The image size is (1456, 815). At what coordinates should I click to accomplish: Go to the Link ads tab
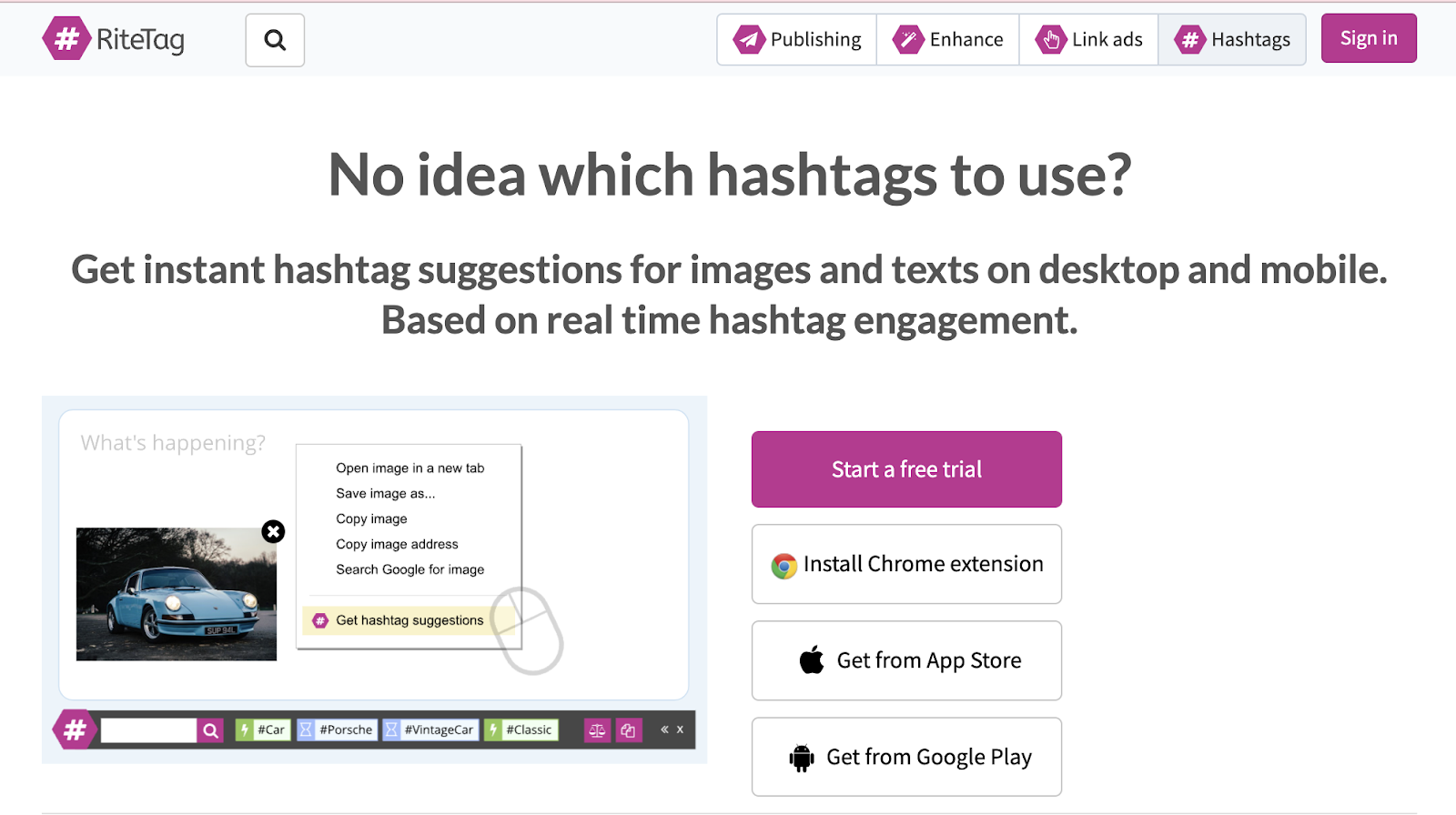tap(1088, 39)
